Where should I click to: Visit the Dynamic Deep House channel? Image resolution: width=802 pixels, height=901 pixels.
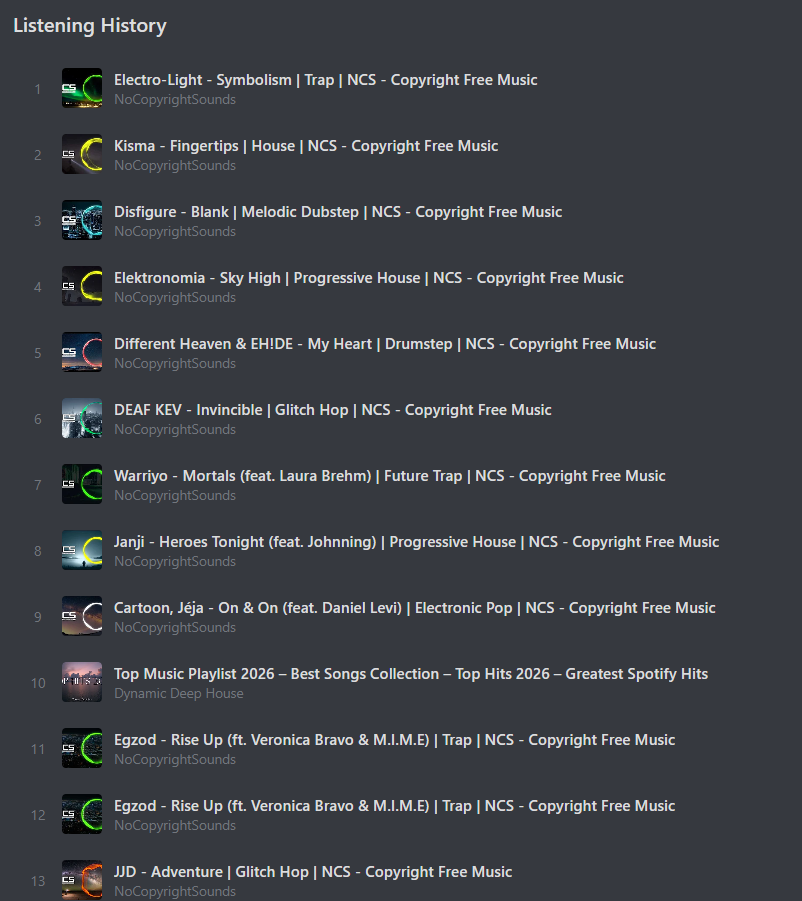tap(178, 694)
